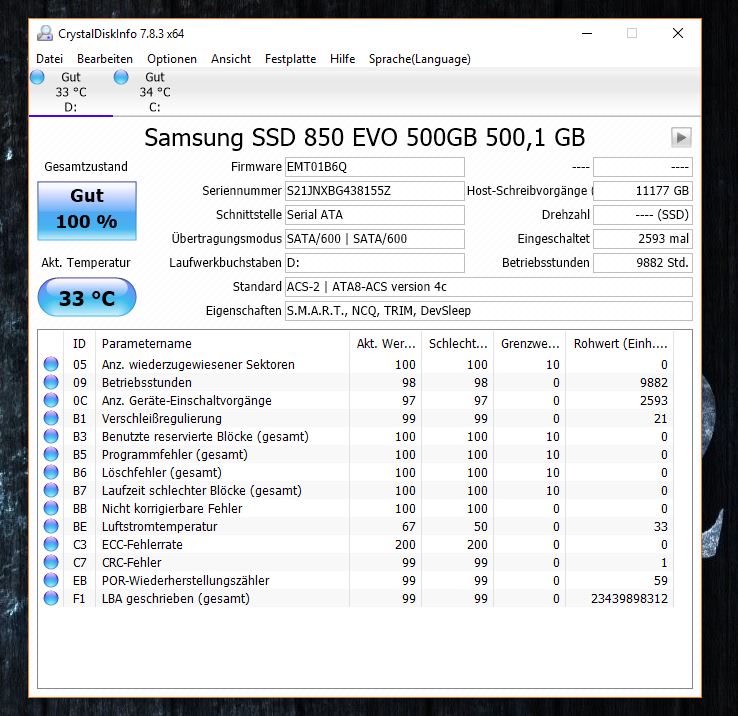Click the 33 °C temperature button
738x716 pixels.
click(x=87, y=297)
